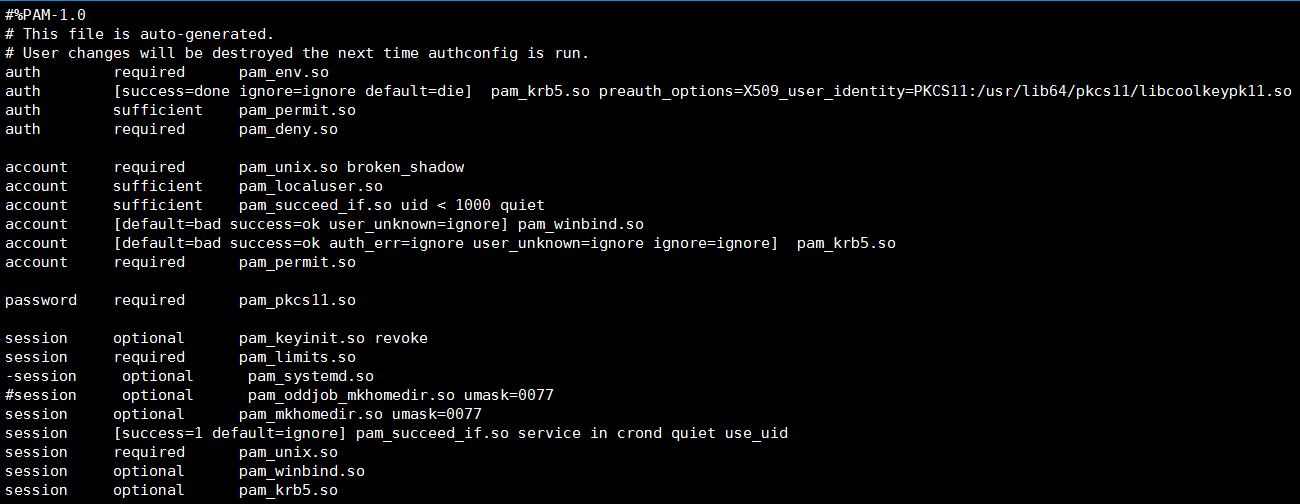This screenshot has width=1300, height=504.
Task: Click the -session line prefix
Action: tap(41, 376)
